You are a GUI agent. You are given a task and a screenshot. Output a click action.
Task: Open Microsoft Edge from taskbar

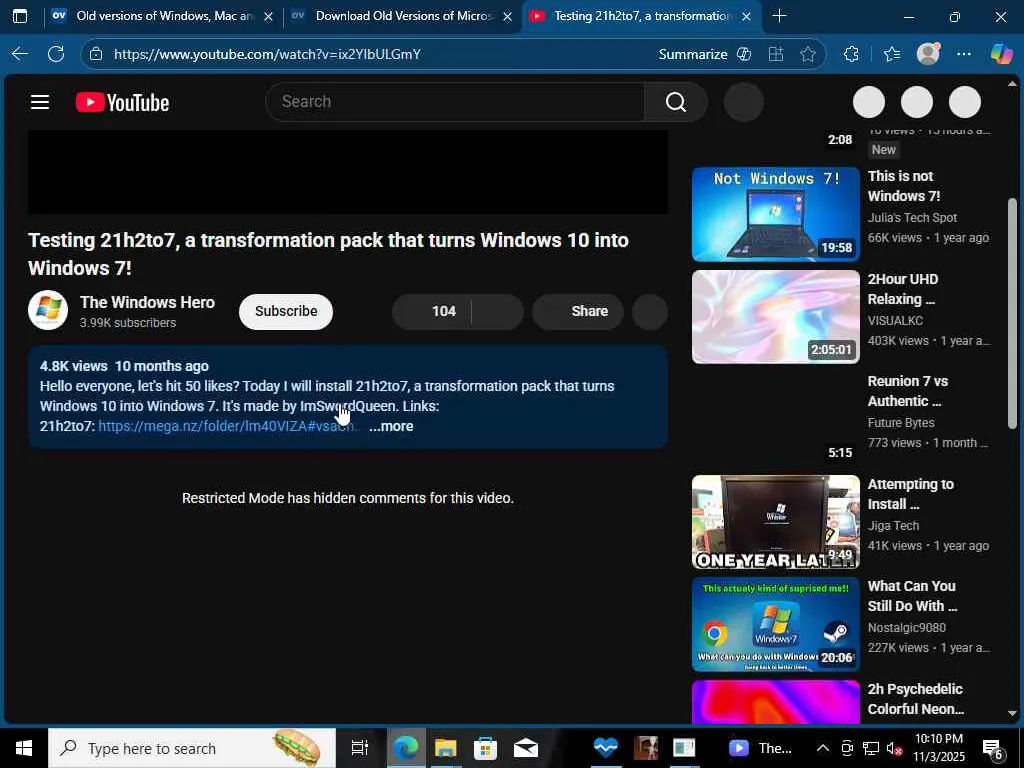(405, 748)
